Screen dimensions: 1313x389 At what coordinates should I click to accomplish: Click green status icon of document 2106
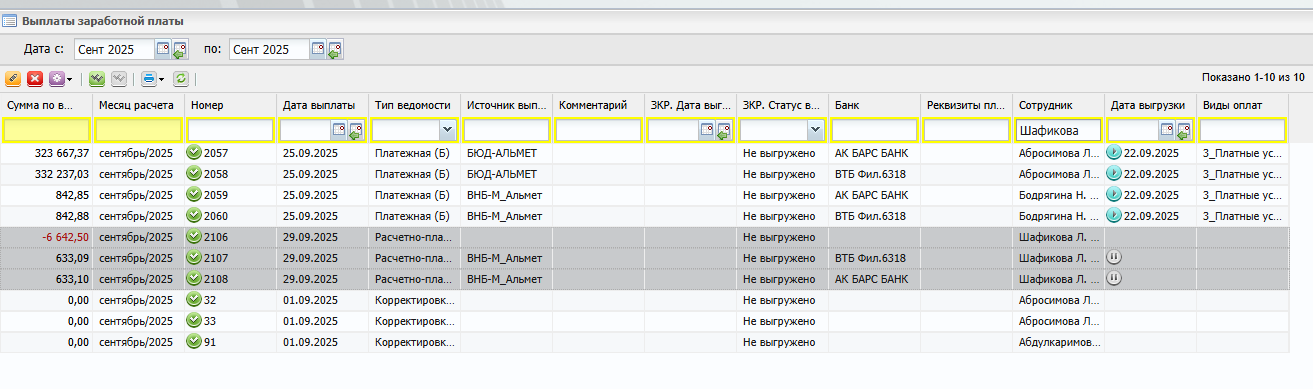coord(194,237)
